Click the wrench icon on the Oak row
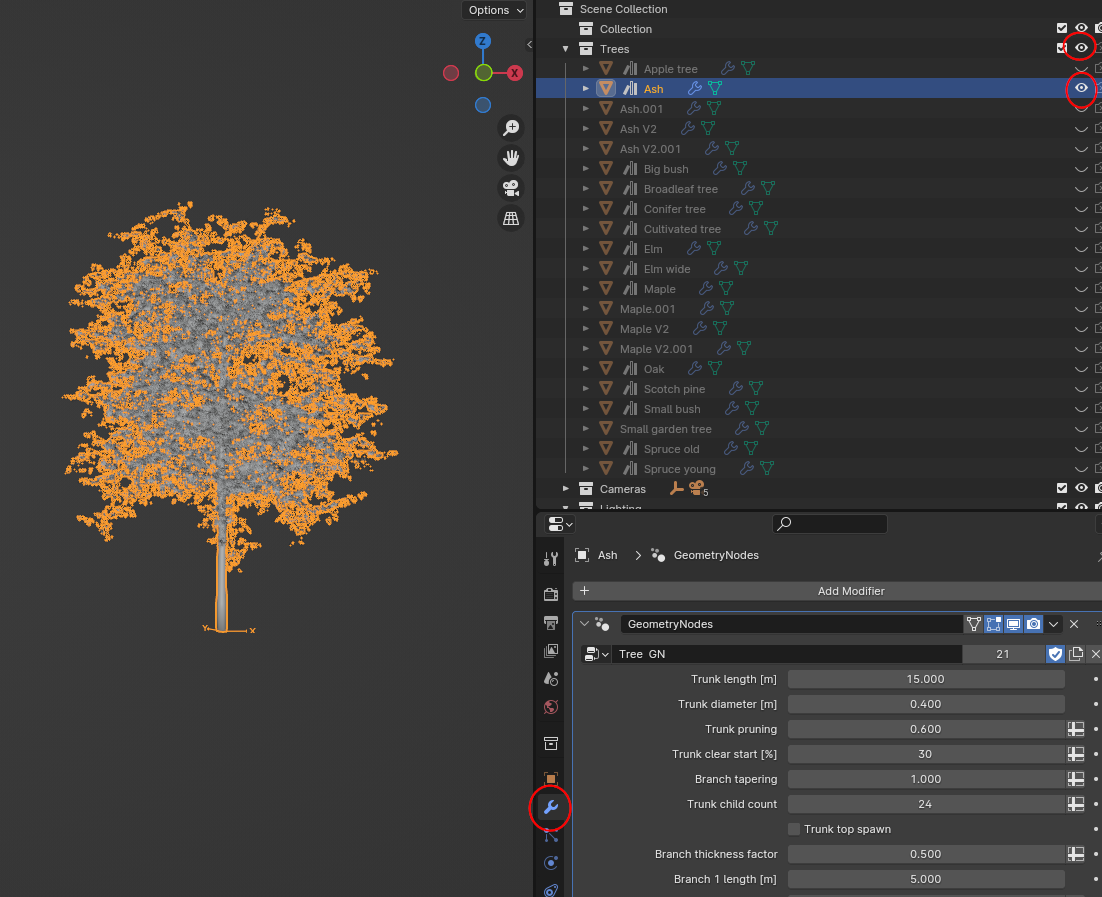Screen dimensions: 1102x897 coord(694,368)
